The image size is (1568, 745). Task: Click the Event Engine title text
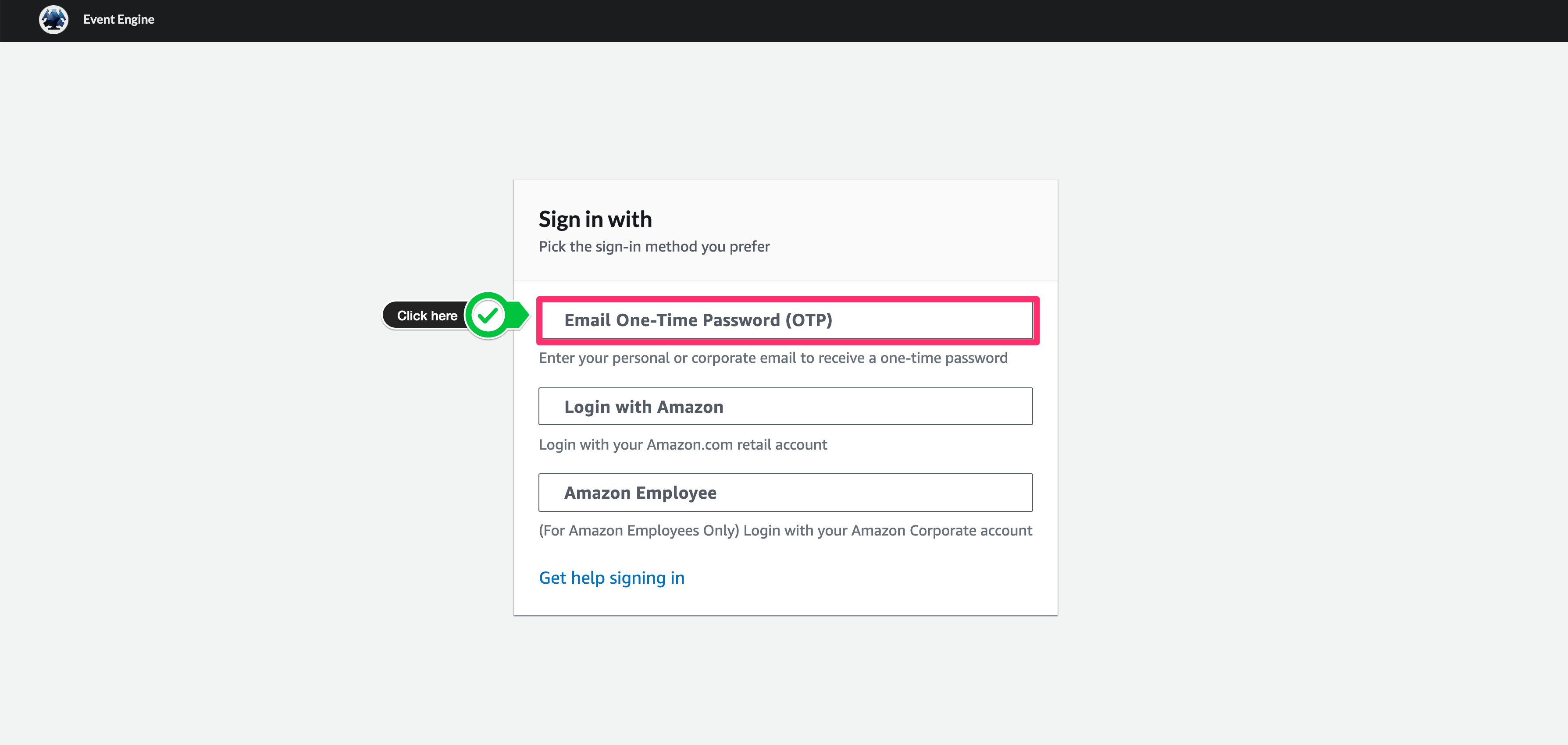coord(119,19)
